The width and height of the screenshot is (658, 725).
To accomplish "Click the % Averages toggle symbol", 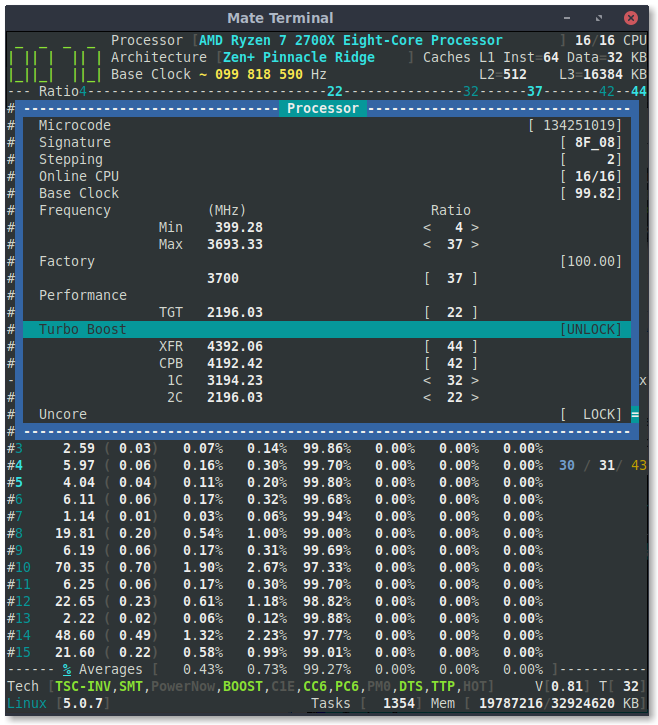I will click(67, 670).
